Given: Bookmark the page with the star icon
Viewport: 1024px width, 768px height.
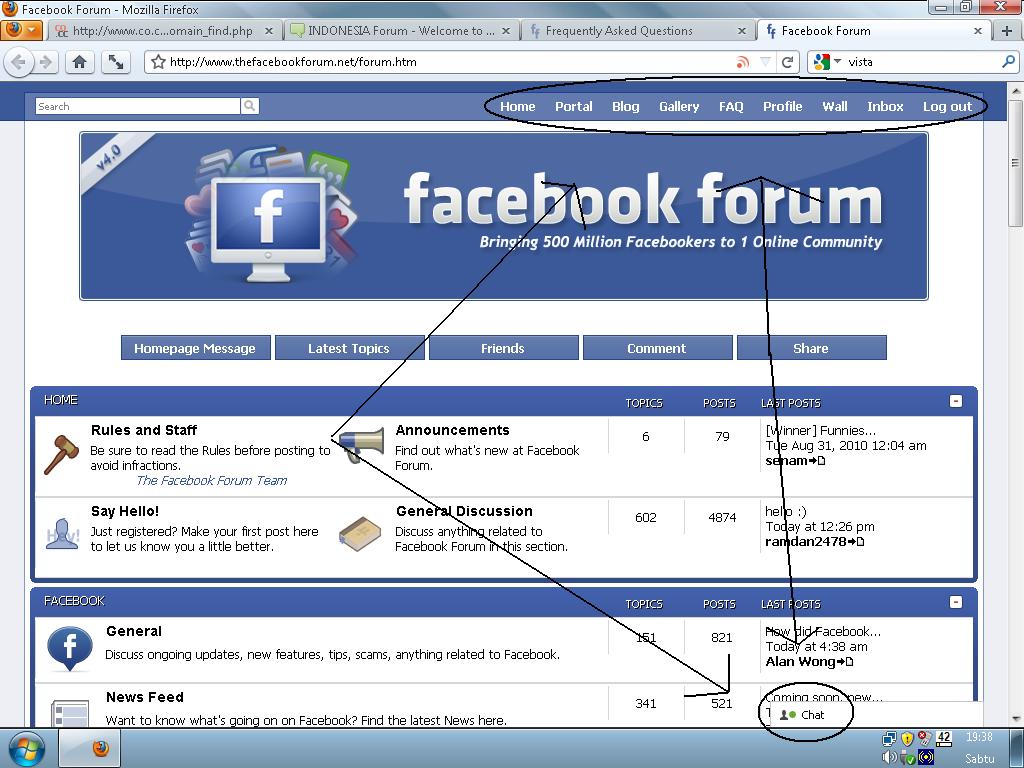Looking at the screenshot, I should coord(158,62).
